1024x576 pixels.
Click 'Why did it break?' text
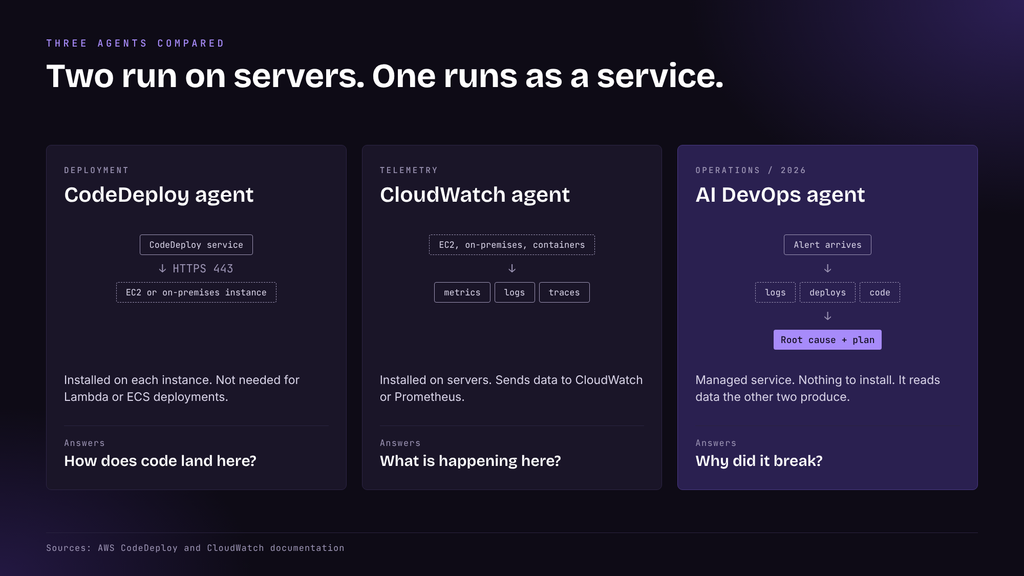click(x=759, y=461)
